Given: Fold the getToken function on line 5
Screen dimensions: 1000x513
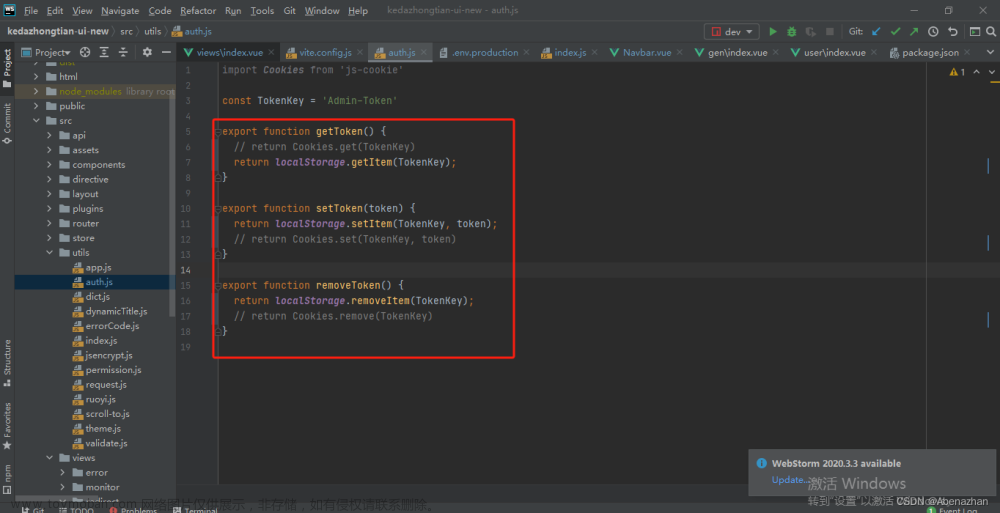Looking at the screenshot, I should click(217, 132).
